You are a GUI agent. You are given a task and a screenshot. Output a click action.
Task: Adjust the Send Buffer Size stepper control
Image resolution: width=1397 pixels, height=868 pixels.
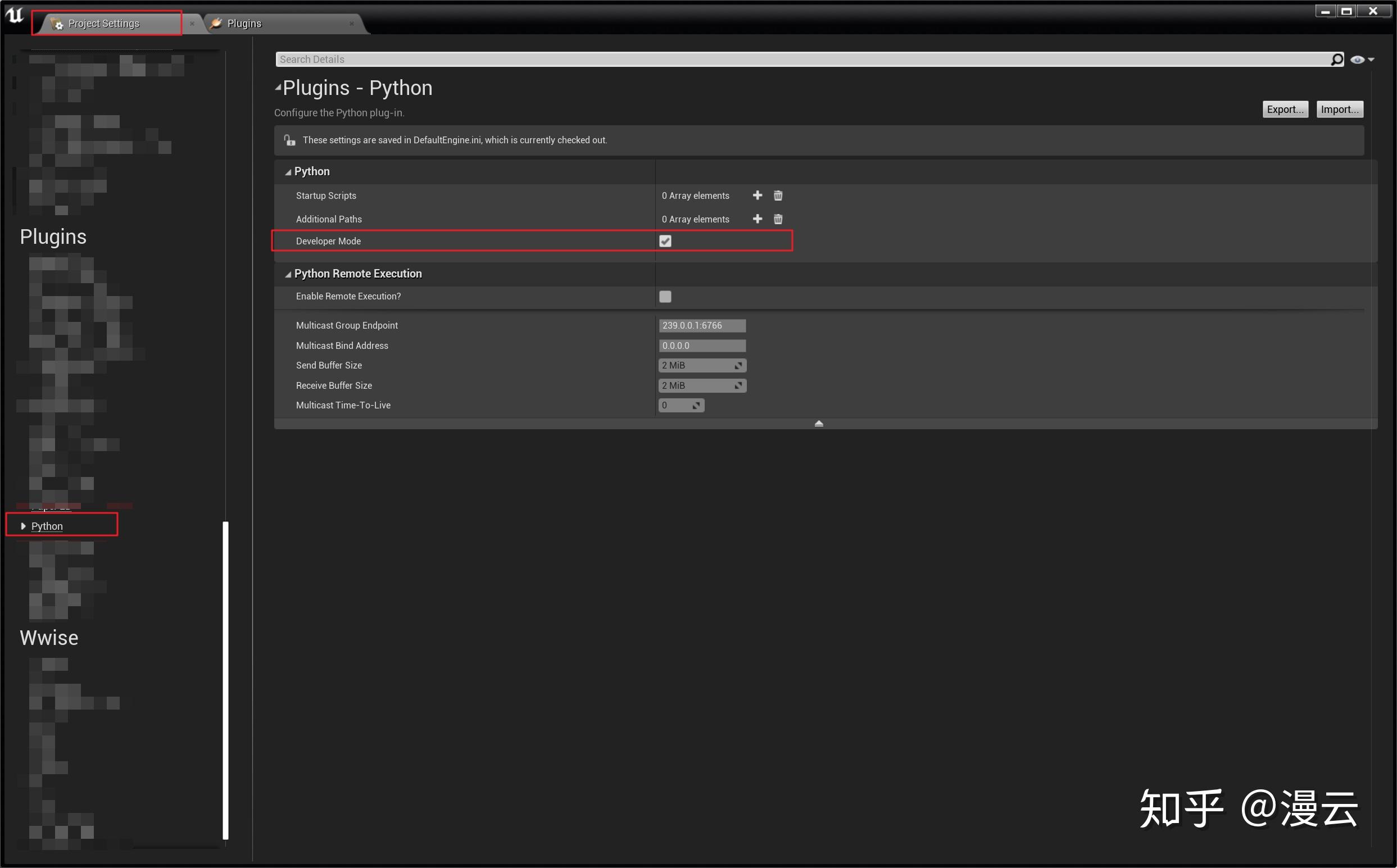740,365
